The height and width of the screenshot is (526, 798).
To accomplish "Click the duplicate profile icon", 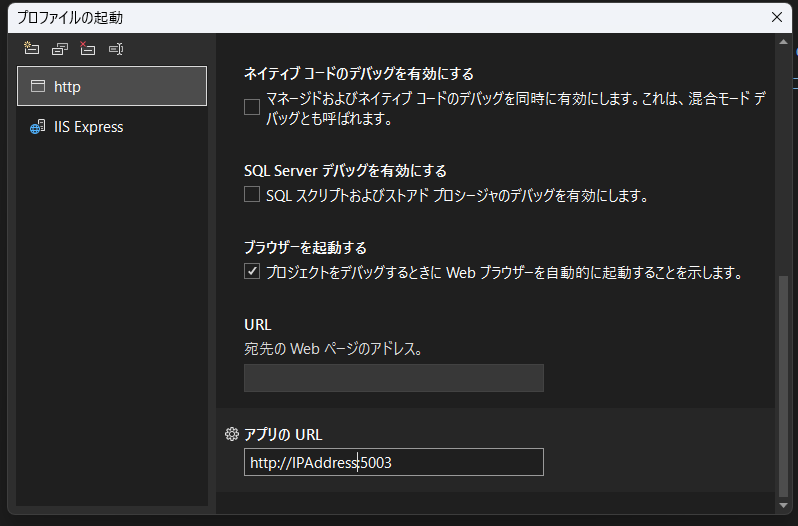I will [60, 49].
